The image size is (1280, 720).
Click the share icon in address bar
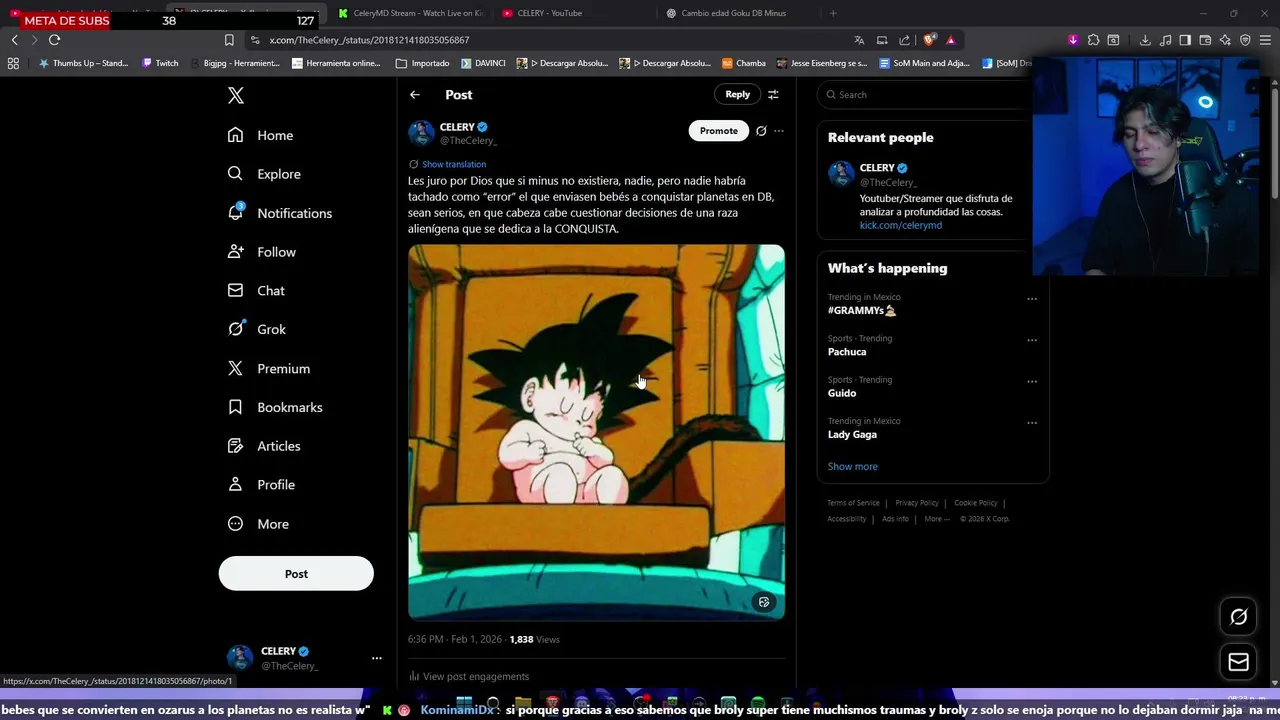904,40
